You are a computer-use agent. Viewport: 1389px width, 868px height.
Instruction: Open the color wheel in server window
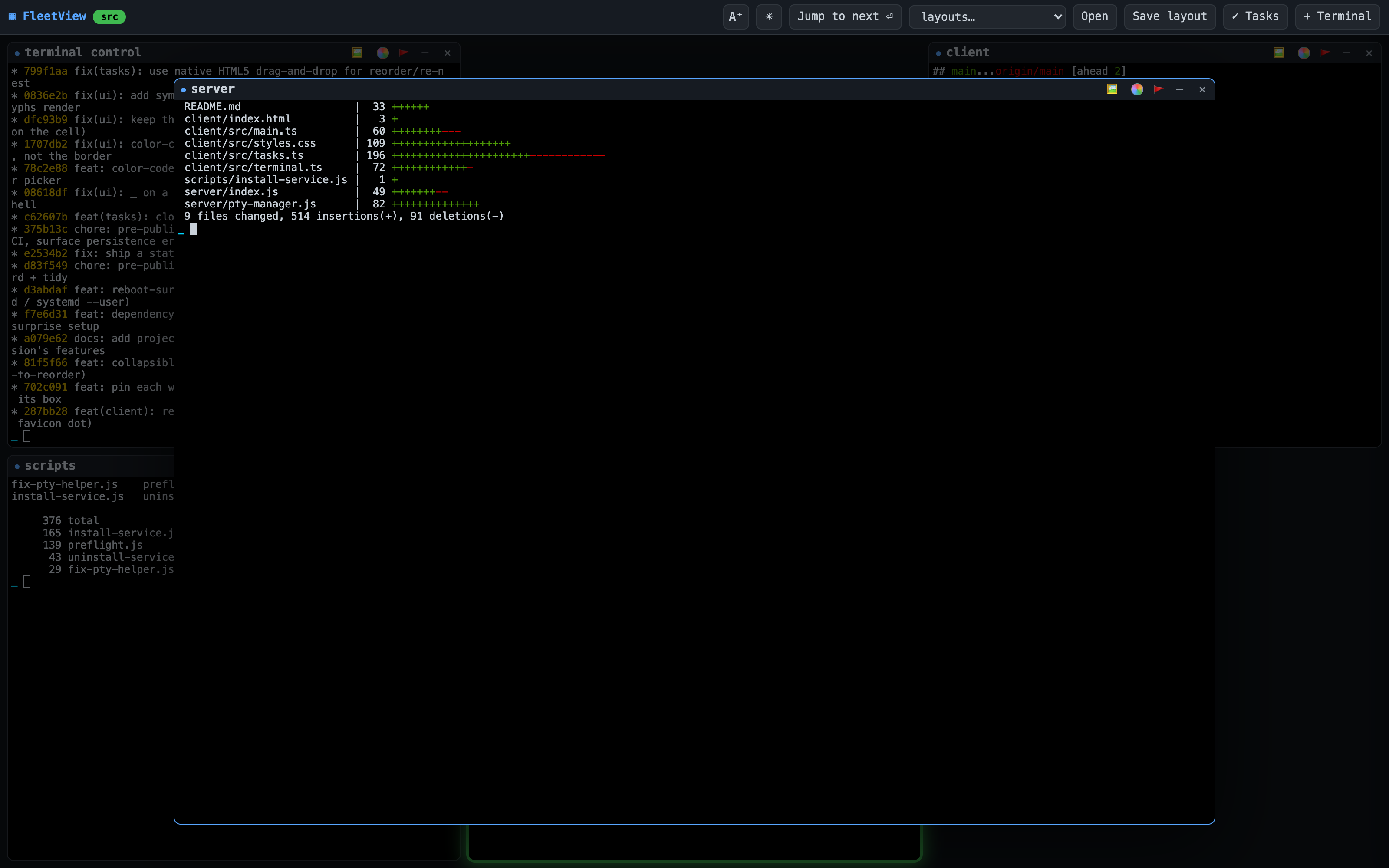(x=1137, y=89)
